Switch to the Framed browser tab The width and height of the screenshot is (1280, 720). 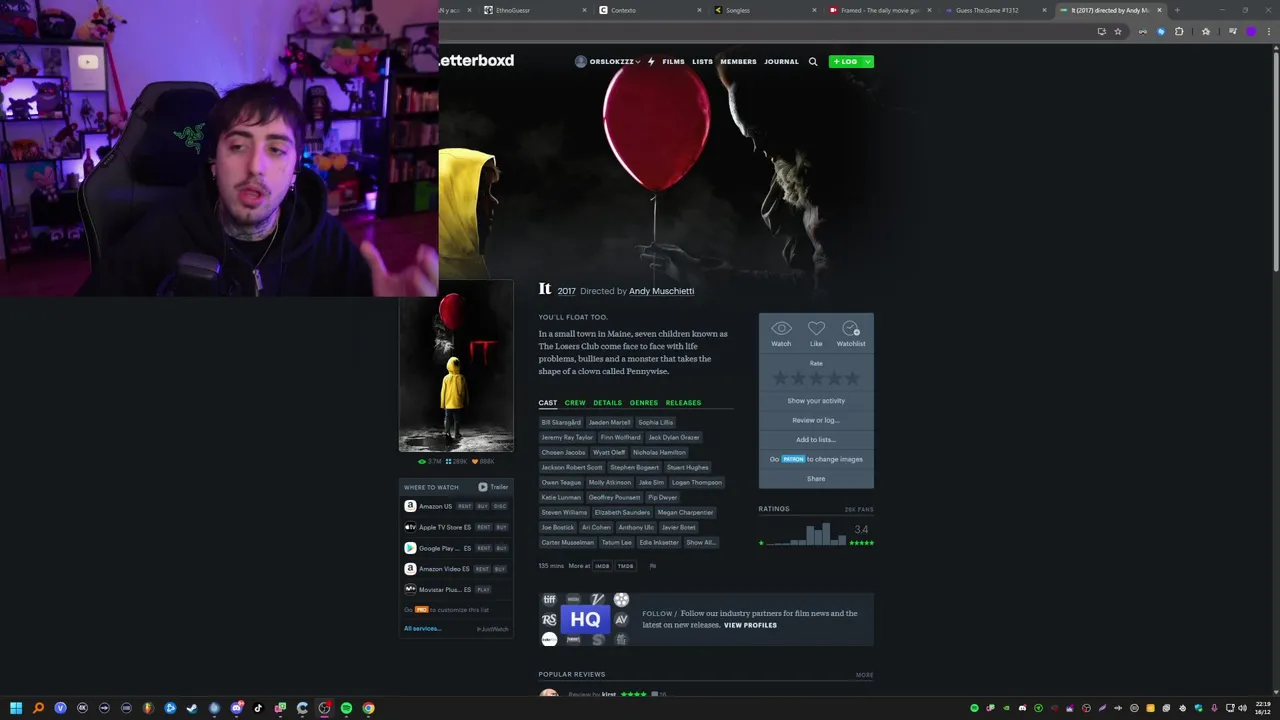[x=880, y=10]
